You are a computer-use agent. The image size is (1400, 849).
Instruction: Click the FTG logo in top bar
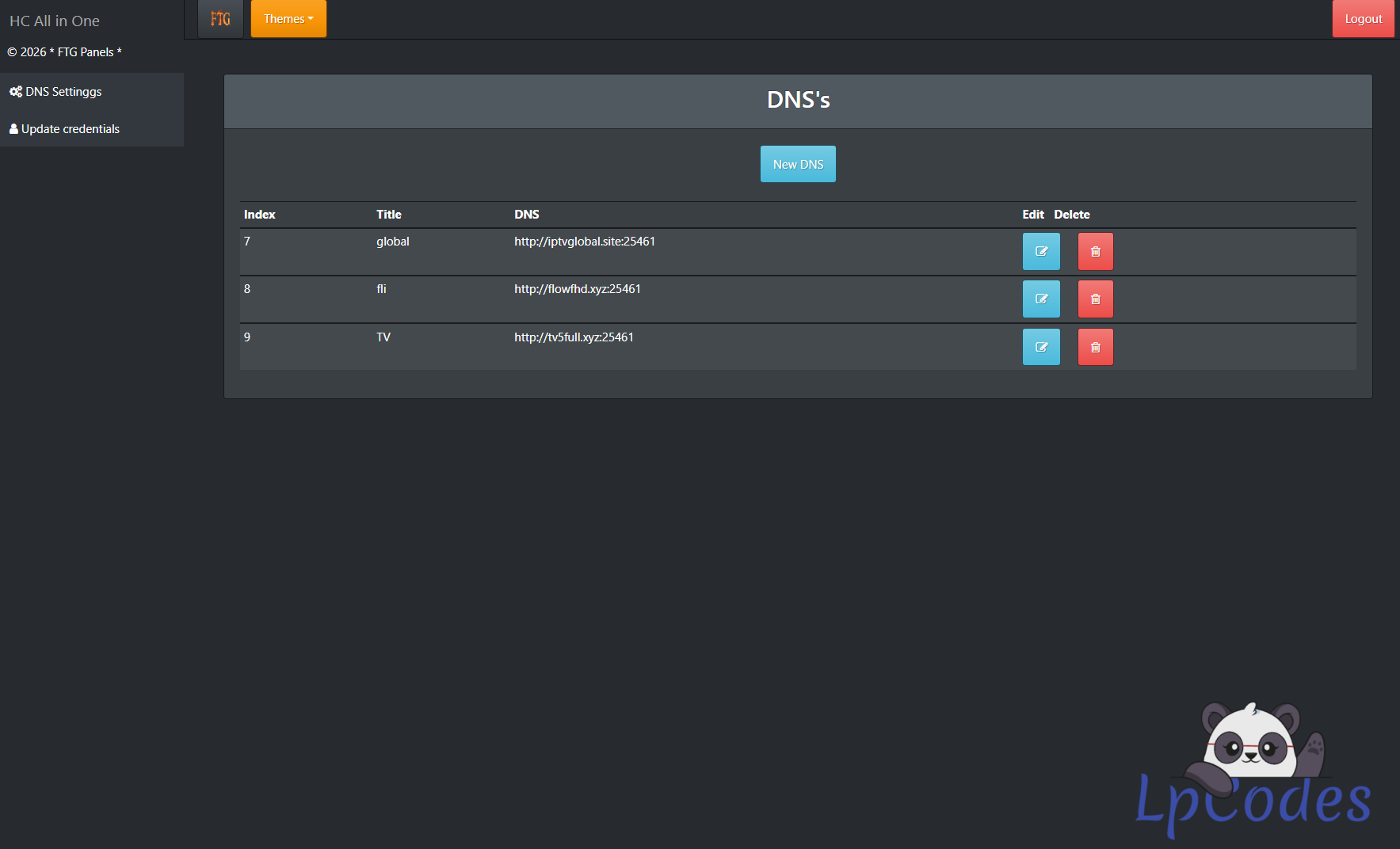click(220, 19)
